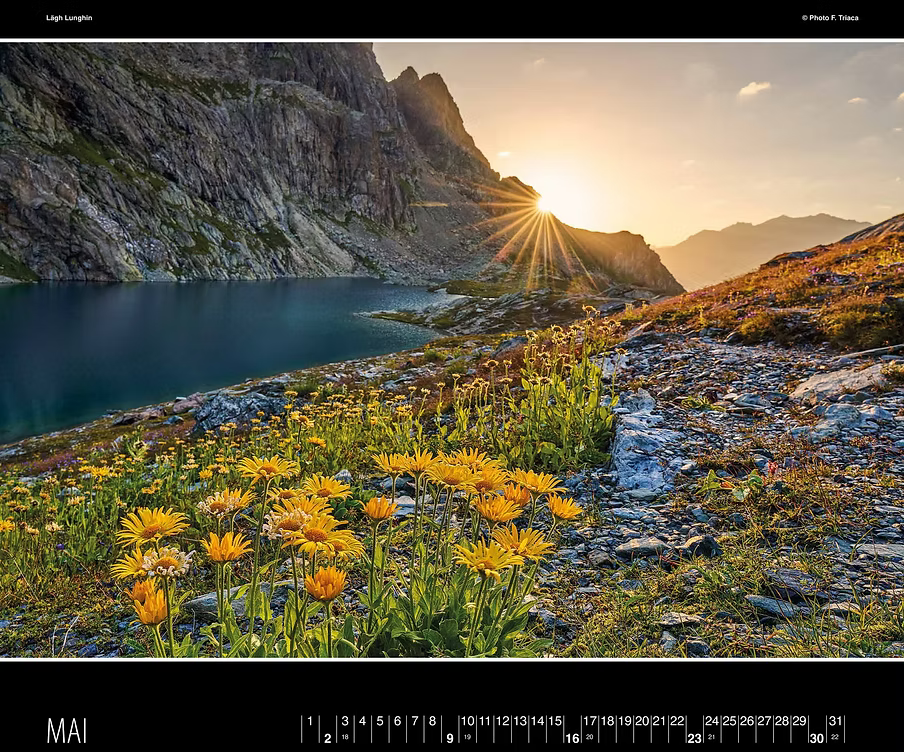Select day 18 in the top row
The width and height of the screenshot is (904, 752).
(608, 721)
